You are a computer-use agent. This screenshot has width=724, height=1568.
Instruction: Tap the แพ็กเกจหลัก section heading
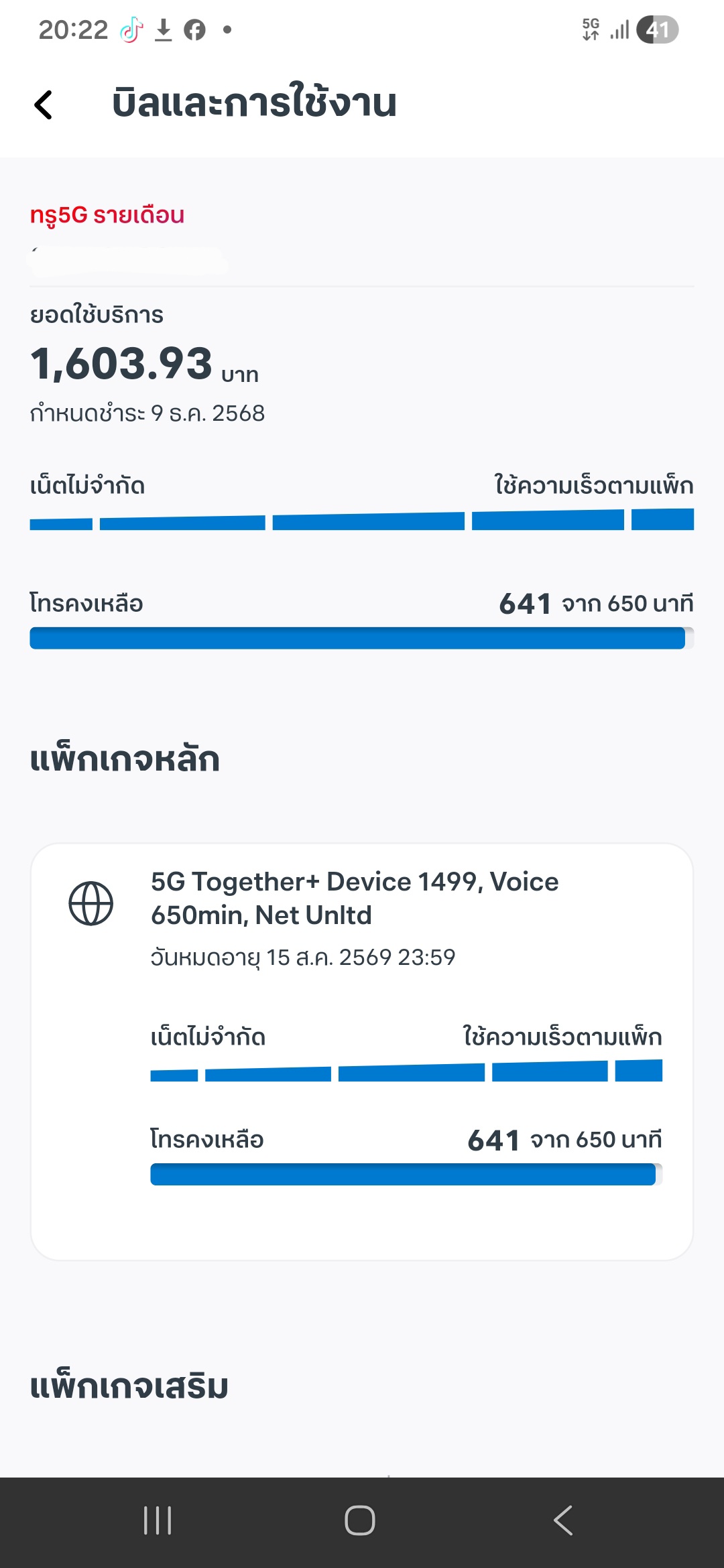tap(125, 759)
